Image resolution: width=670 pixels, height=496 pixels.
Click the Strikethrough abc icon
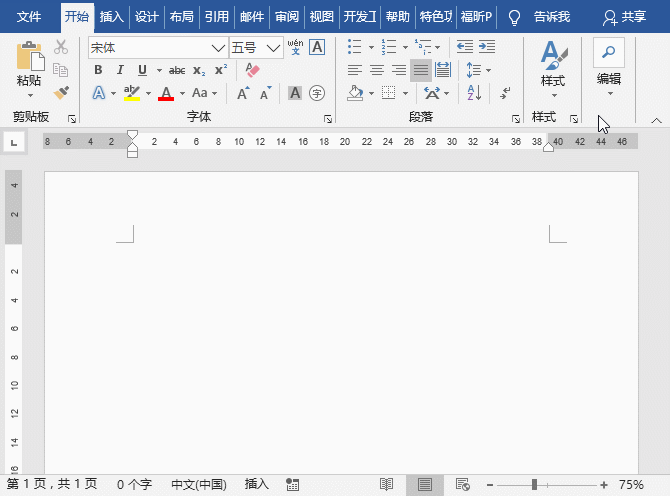pyautogui.click(x=177, y=70)
